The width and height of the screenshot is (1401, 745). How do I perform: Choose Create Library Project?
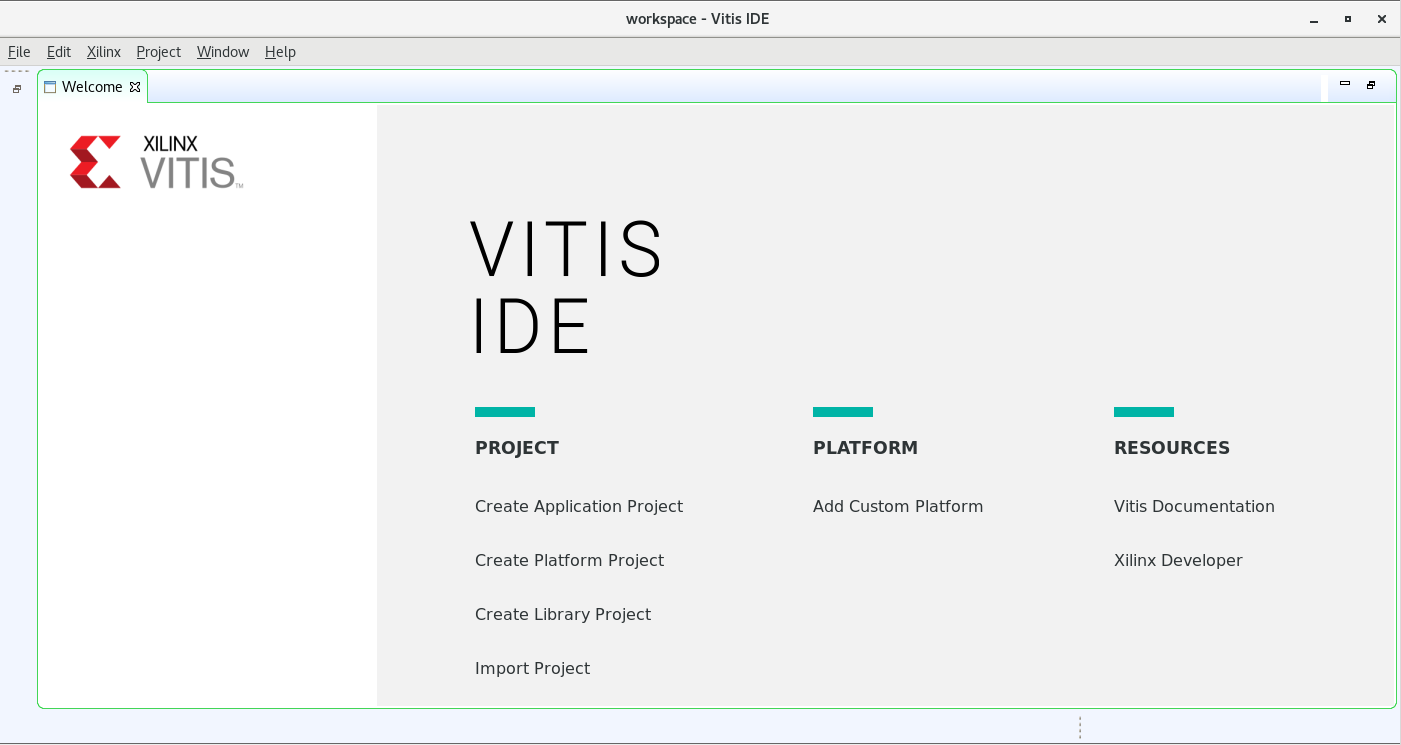point(562,615)
